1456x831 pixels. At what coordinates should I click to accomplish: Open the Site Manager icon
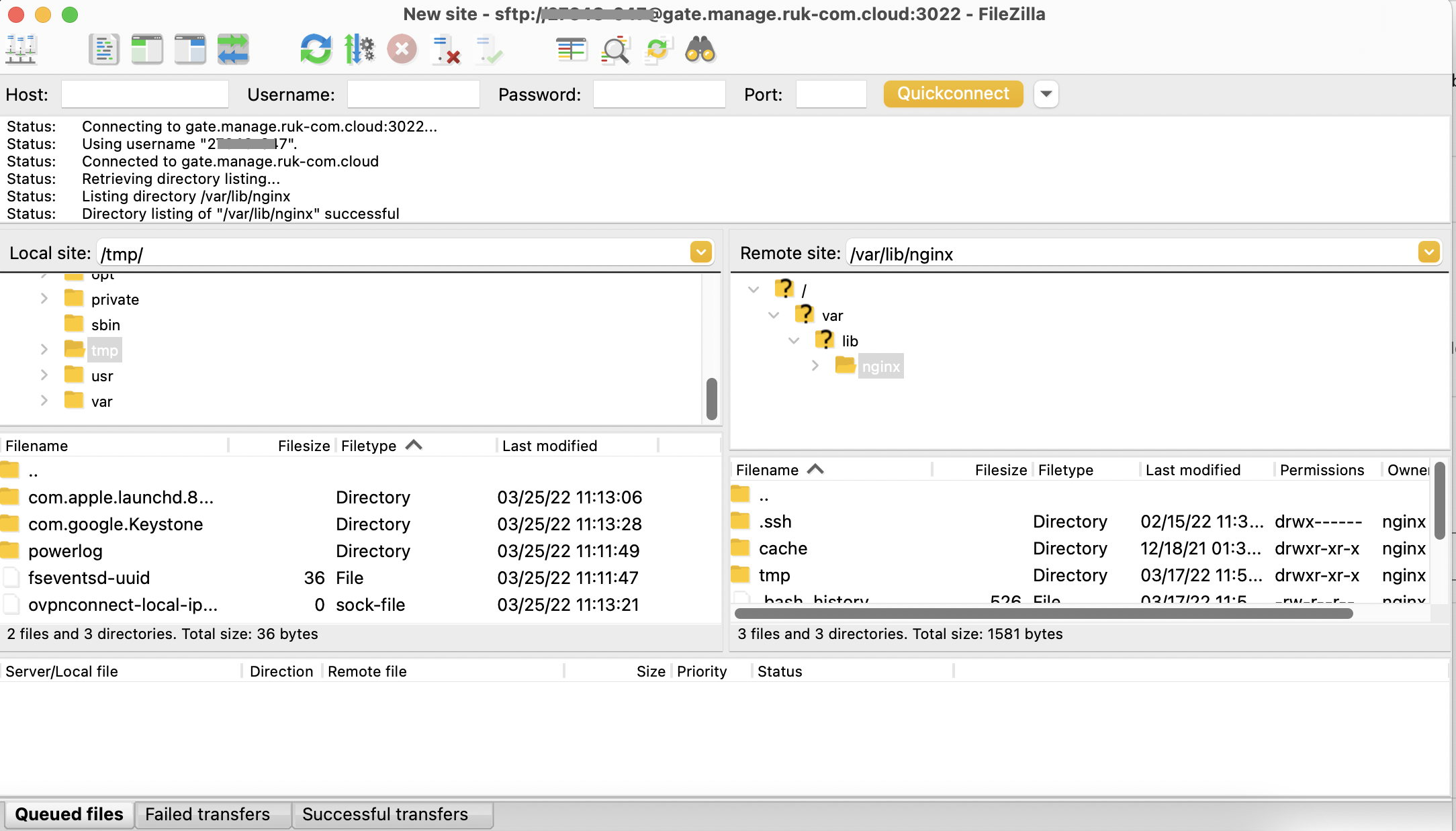(x=21, y=50)
